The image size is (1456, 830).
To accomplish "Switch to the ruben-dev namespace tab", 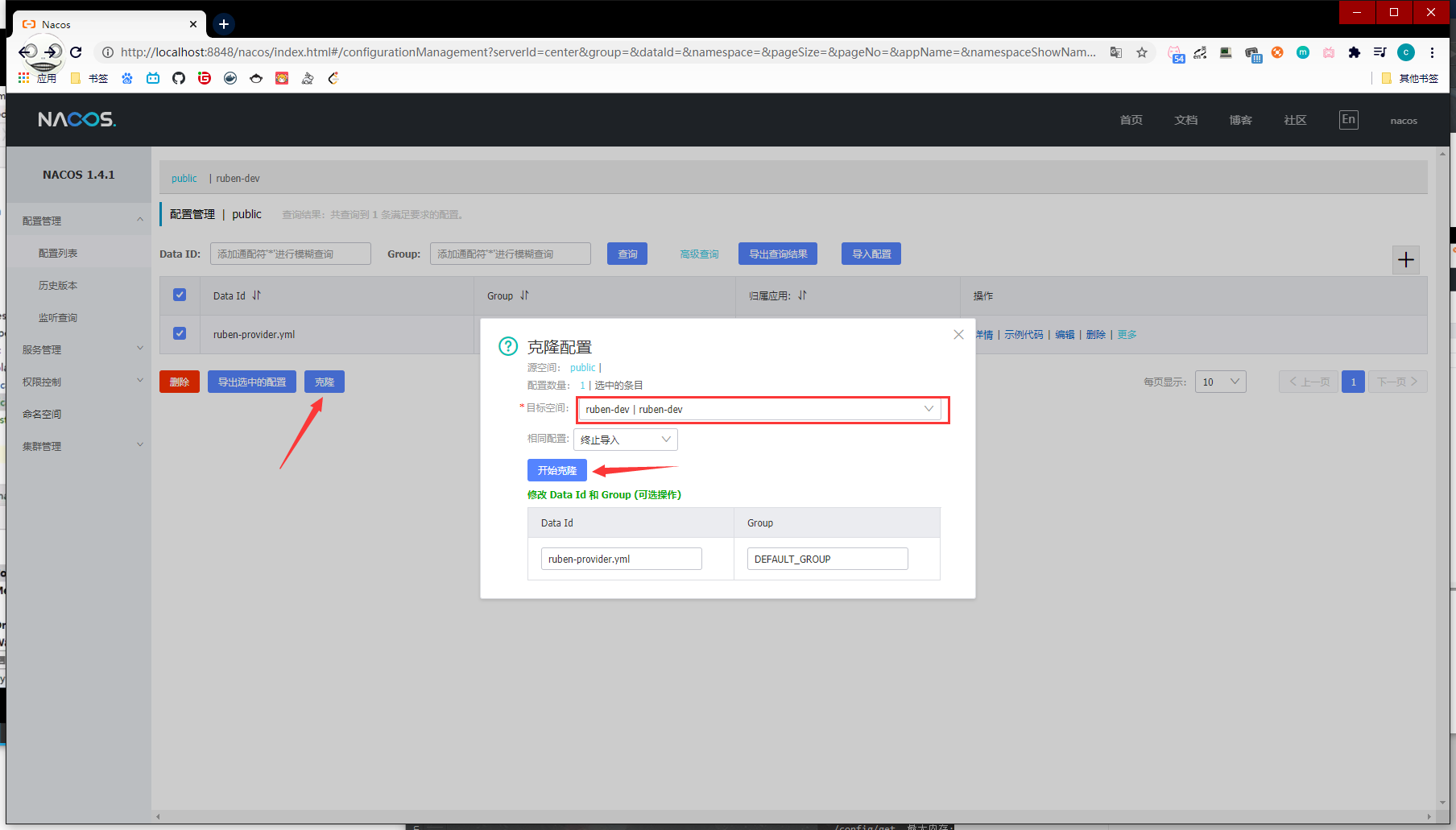I will [x=238, y=179].
